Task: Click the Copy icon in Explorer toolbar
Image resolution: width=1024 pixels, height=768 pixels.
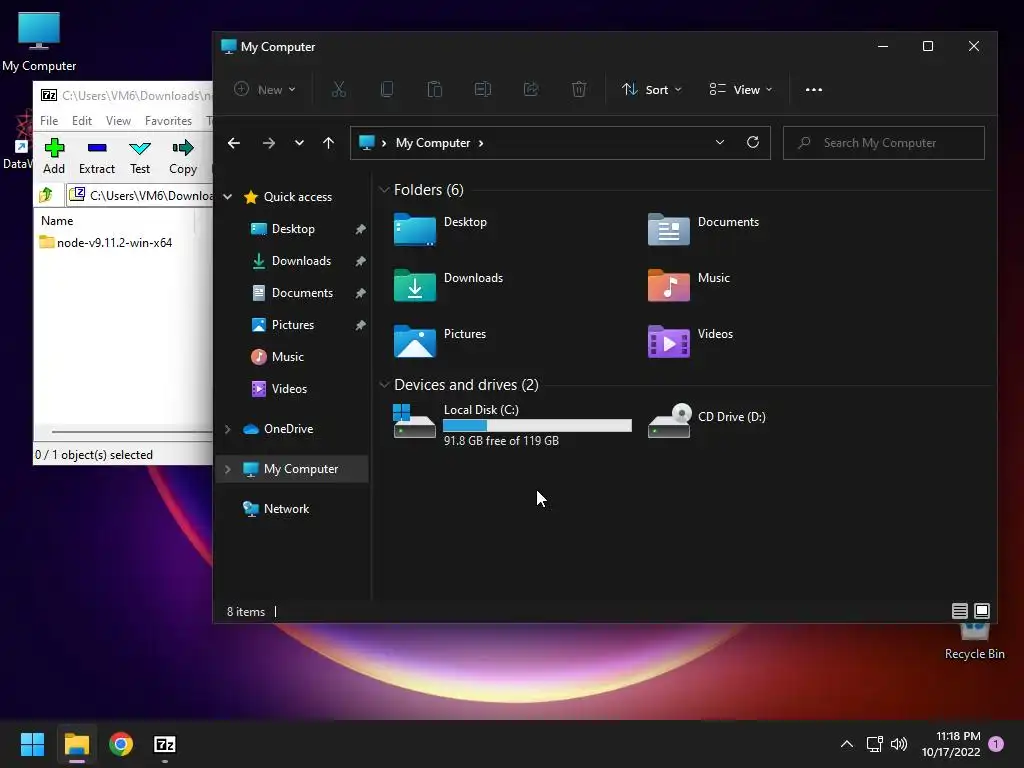Action: click(387, 89)
